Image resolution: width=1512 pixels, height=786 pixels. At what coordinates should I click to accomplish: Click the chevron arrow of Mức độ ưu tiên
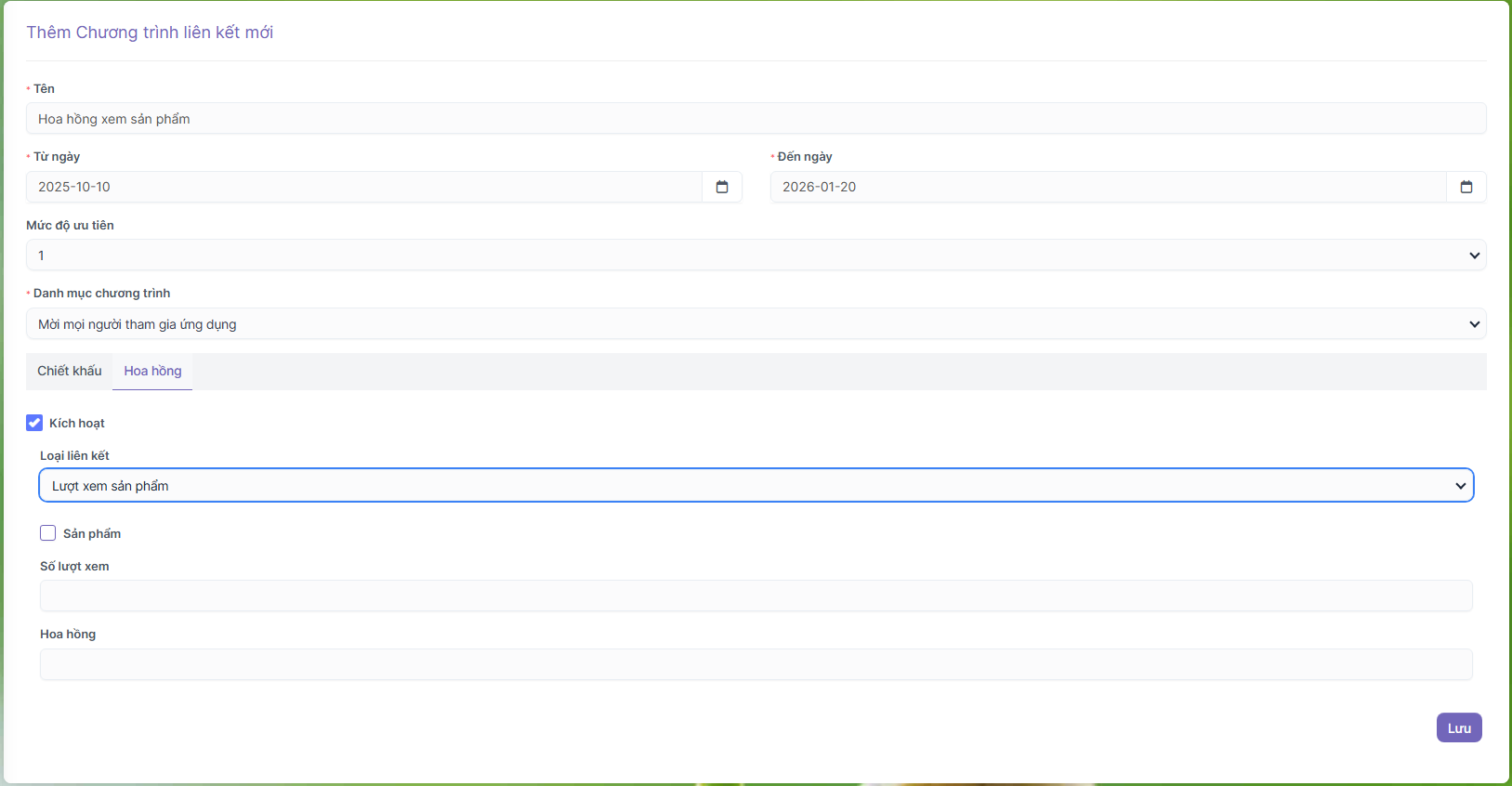[1474, 255]
